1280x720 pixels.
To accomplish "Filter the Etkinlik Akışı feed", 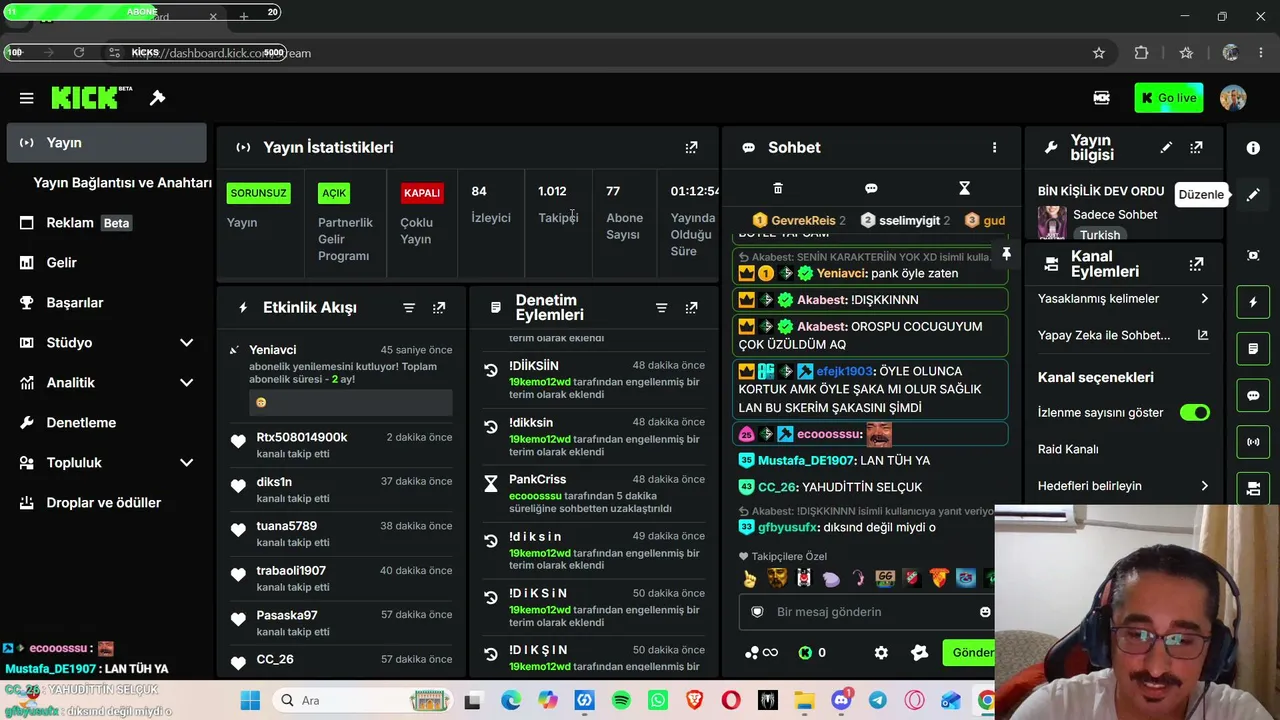I will [409, 308].
